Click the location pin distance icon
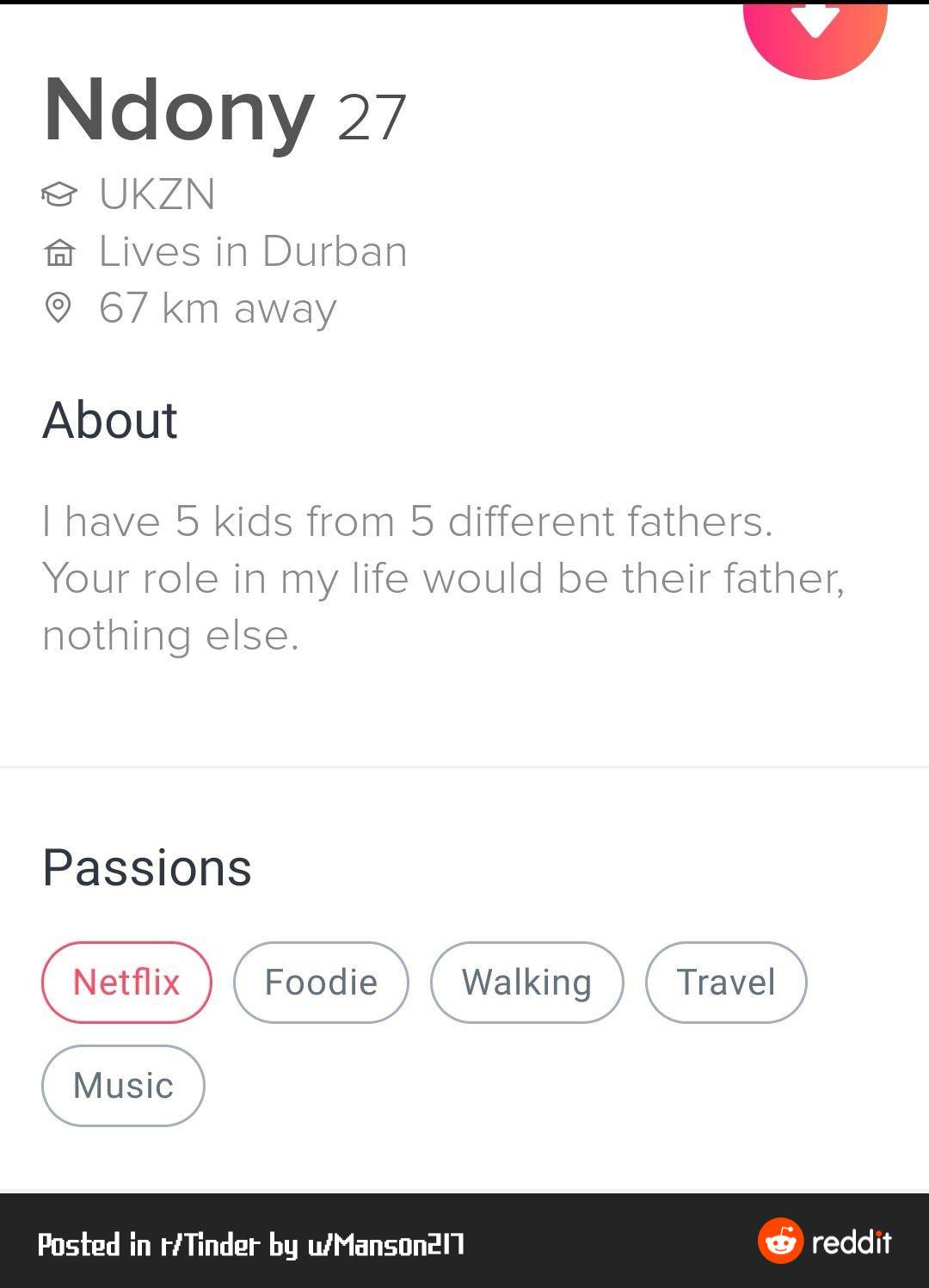 point(58,308)
